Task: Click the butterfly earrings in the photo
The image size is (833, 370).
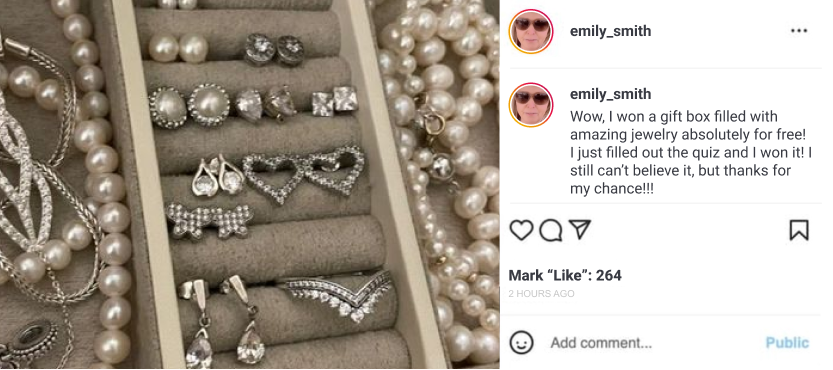Action: pos(209,220)
